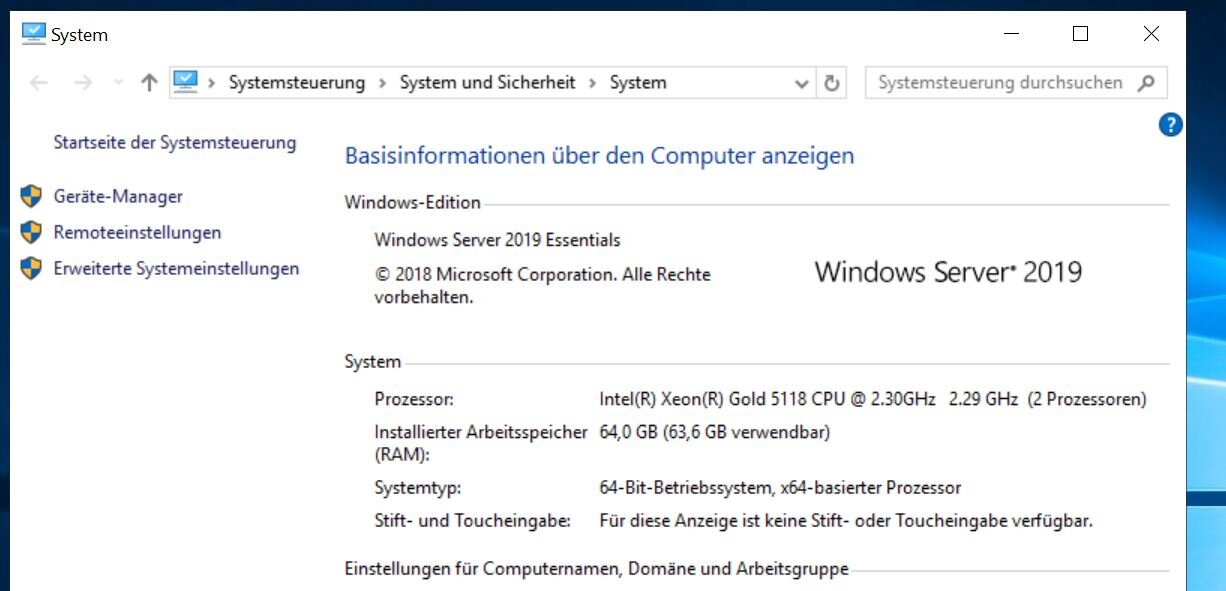
Task: Open Erweiterte Systemeinstellungen link
Action: [176, 268]
